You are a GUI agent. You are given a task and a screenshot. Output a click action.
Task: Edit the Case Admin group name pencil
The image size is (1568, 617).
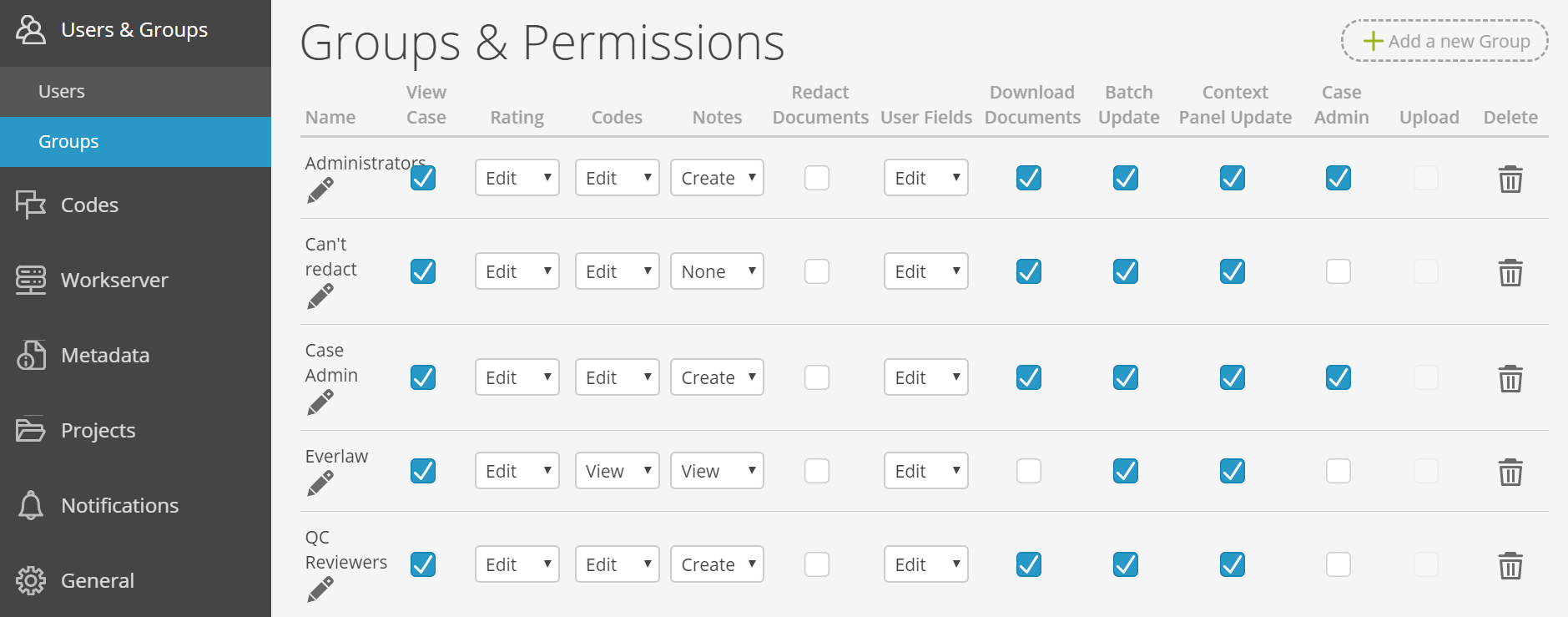(320, 402)
